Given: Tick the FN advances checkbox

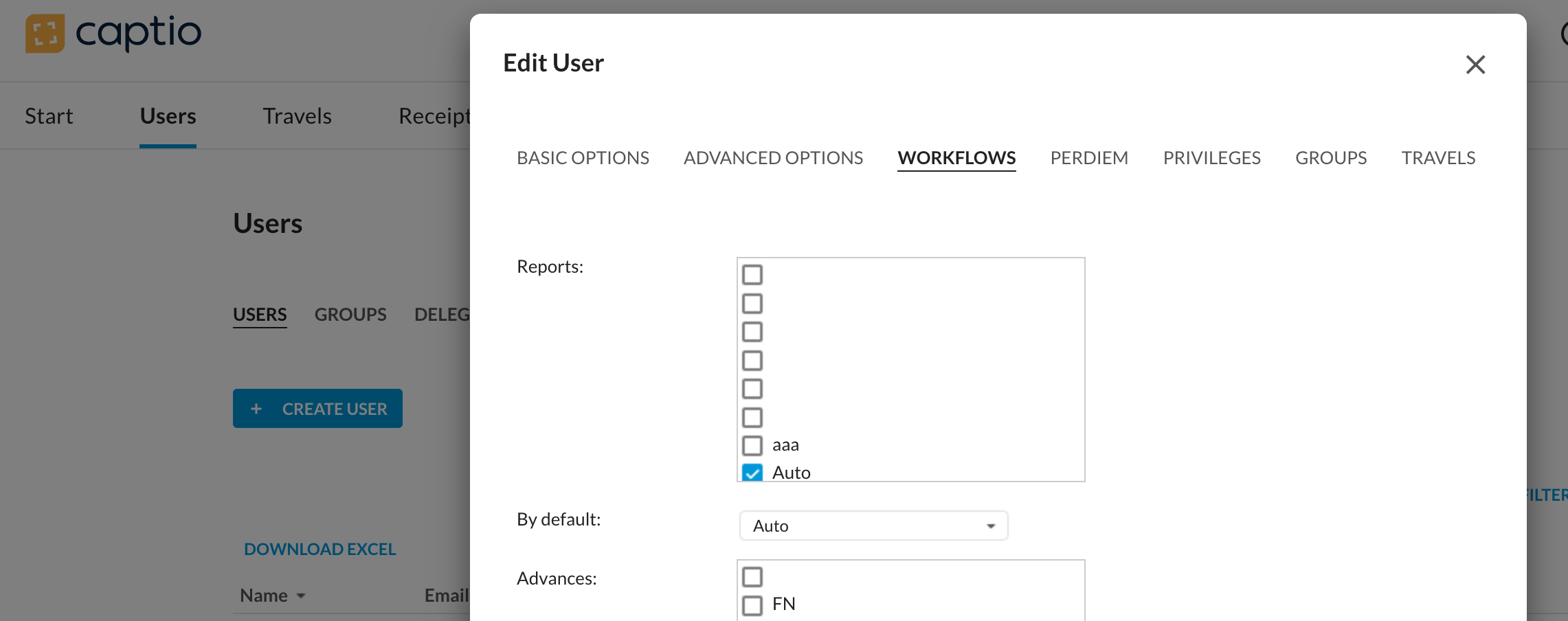Looking at the screenshot, I should (x=752, y=605).
